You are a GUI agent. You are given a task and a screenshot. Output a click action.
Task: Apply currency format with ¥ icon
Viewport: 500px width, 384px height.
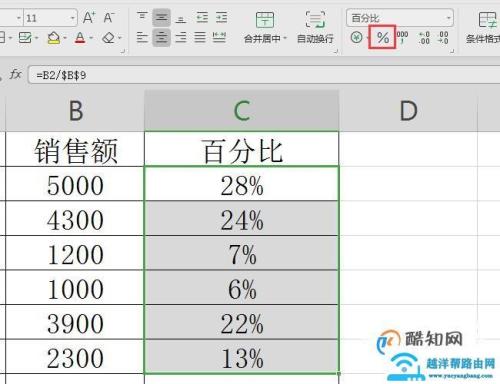coord(356,37)
